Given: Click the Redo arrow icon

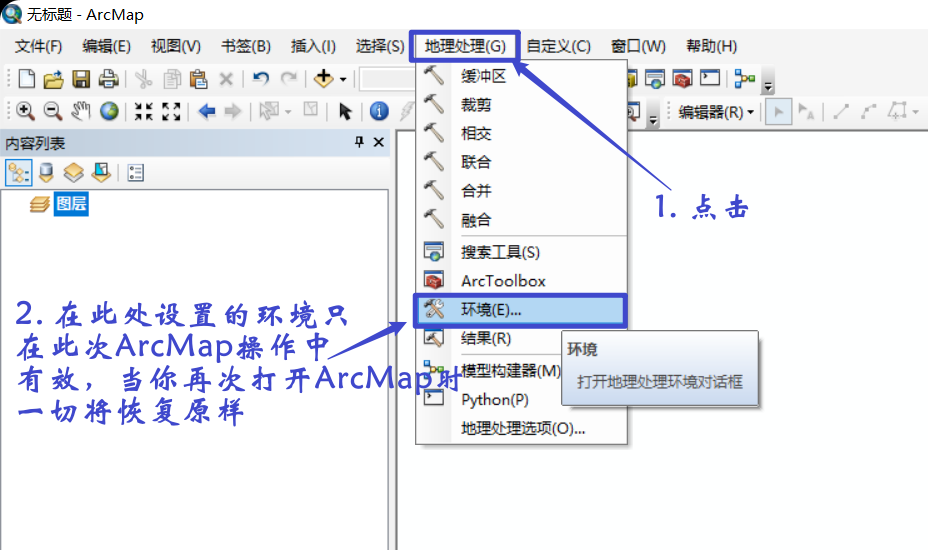Looking at the screenshot, I should click(x=289, y=79).
